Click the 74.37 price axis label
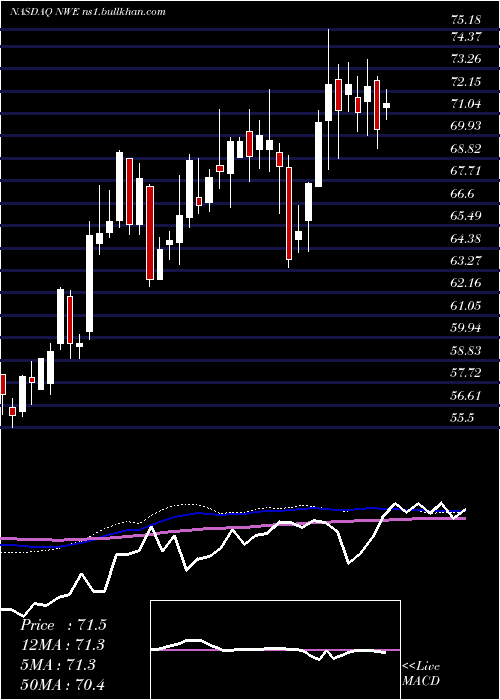This screenshot has height=700, width=500. pyautogui.click(x=465, y=37)
